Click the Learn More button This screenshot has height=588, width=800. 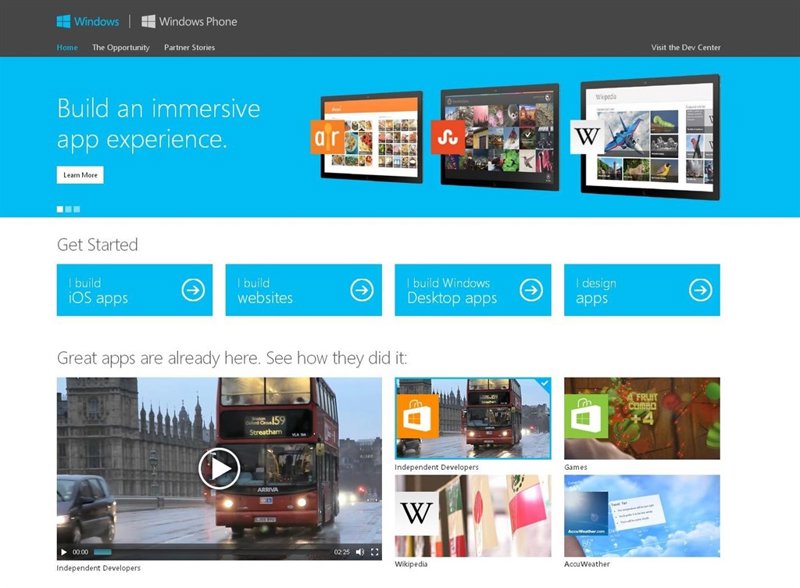coord(80,175)
